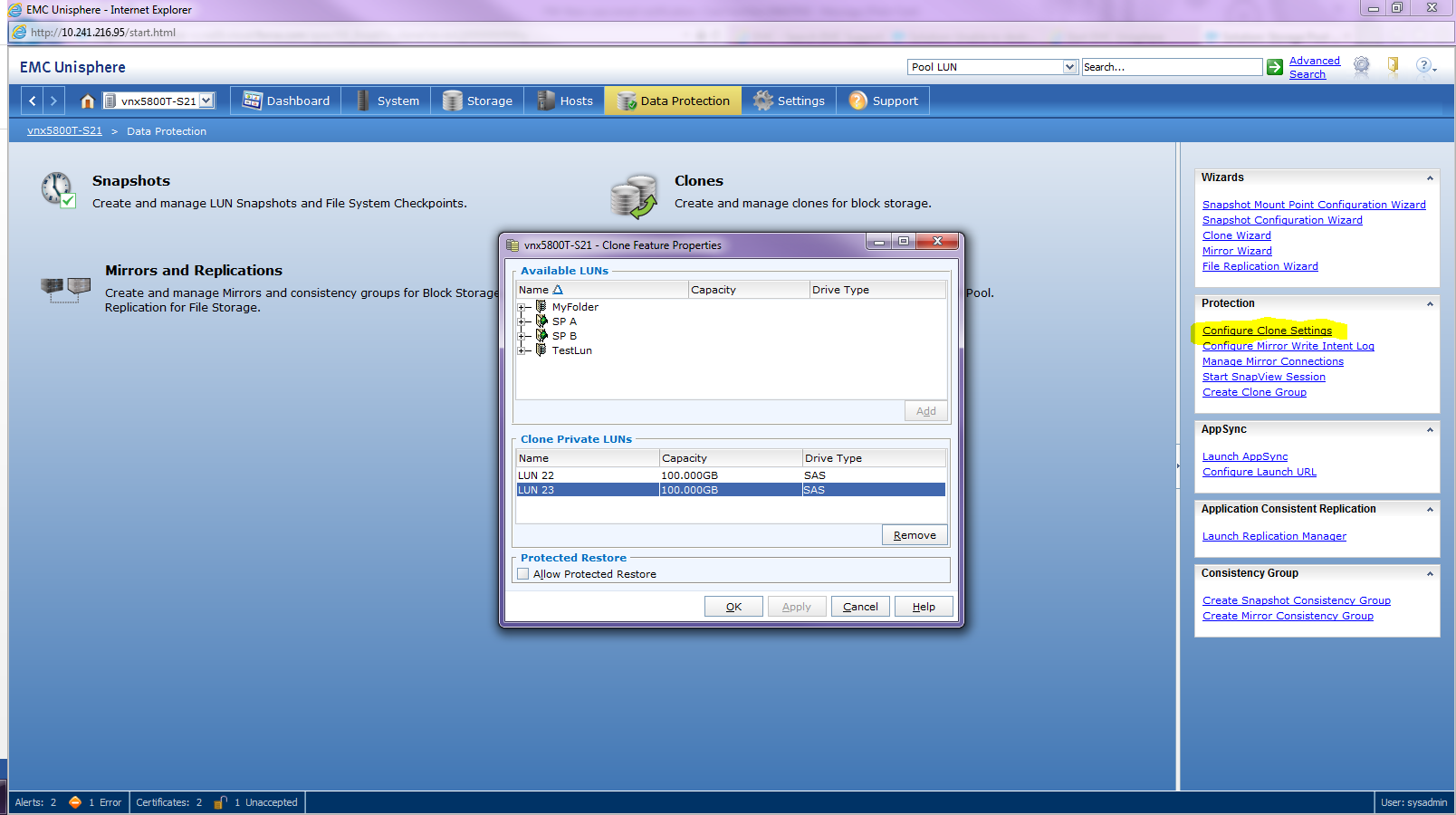Click the gear icon near the top right
Viewport: 1456px width, 815px height.
[1361, 66]
